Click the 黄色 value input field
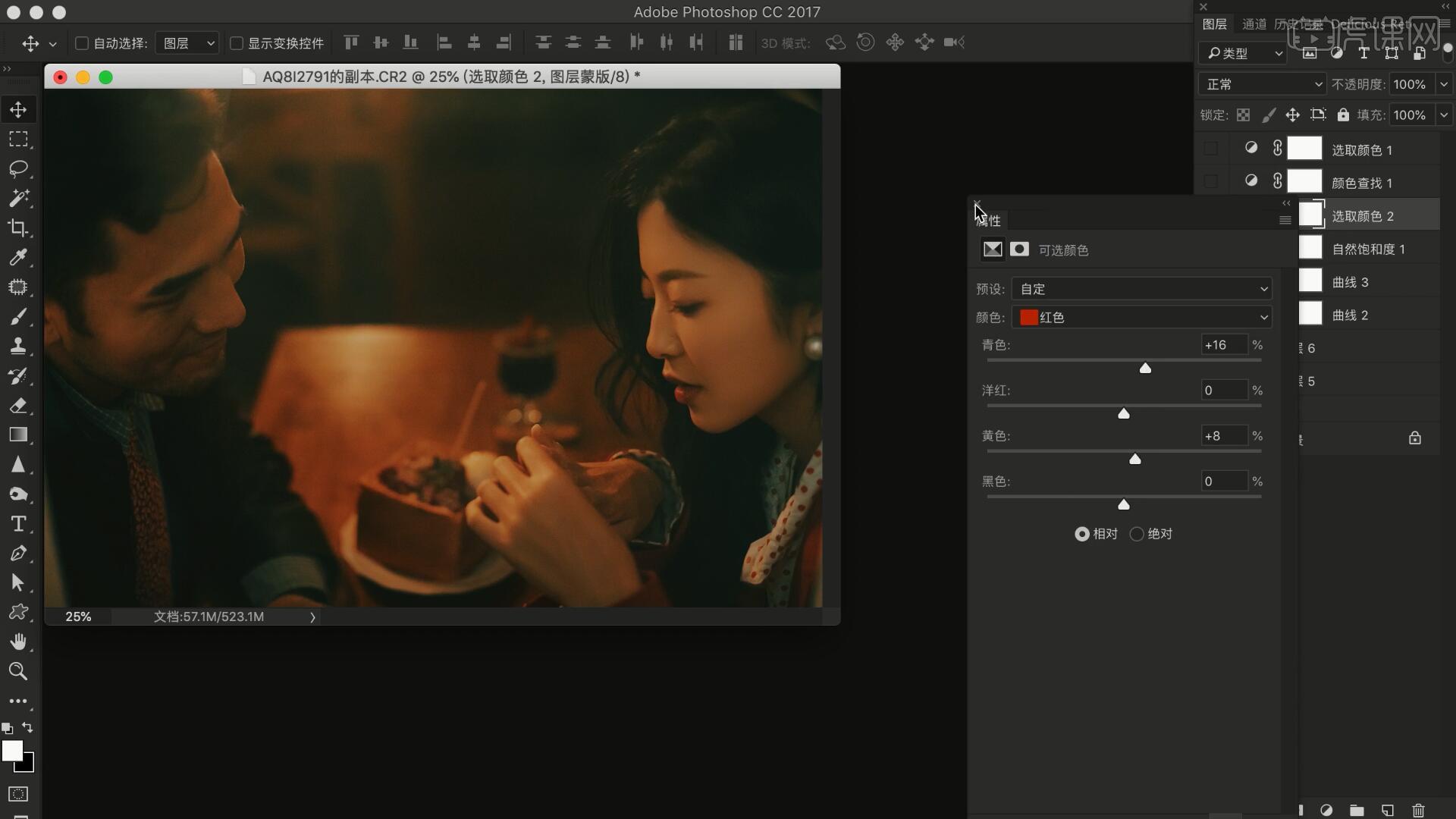Image resolution: width=1456 pixels, height=819 pixels. pos(1223,436)
